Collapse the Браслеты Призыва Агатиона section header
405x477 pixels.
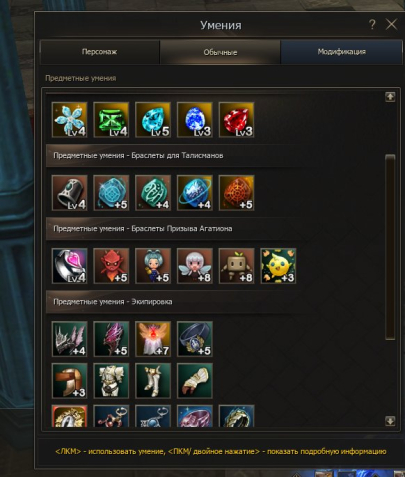pos(177,229)
